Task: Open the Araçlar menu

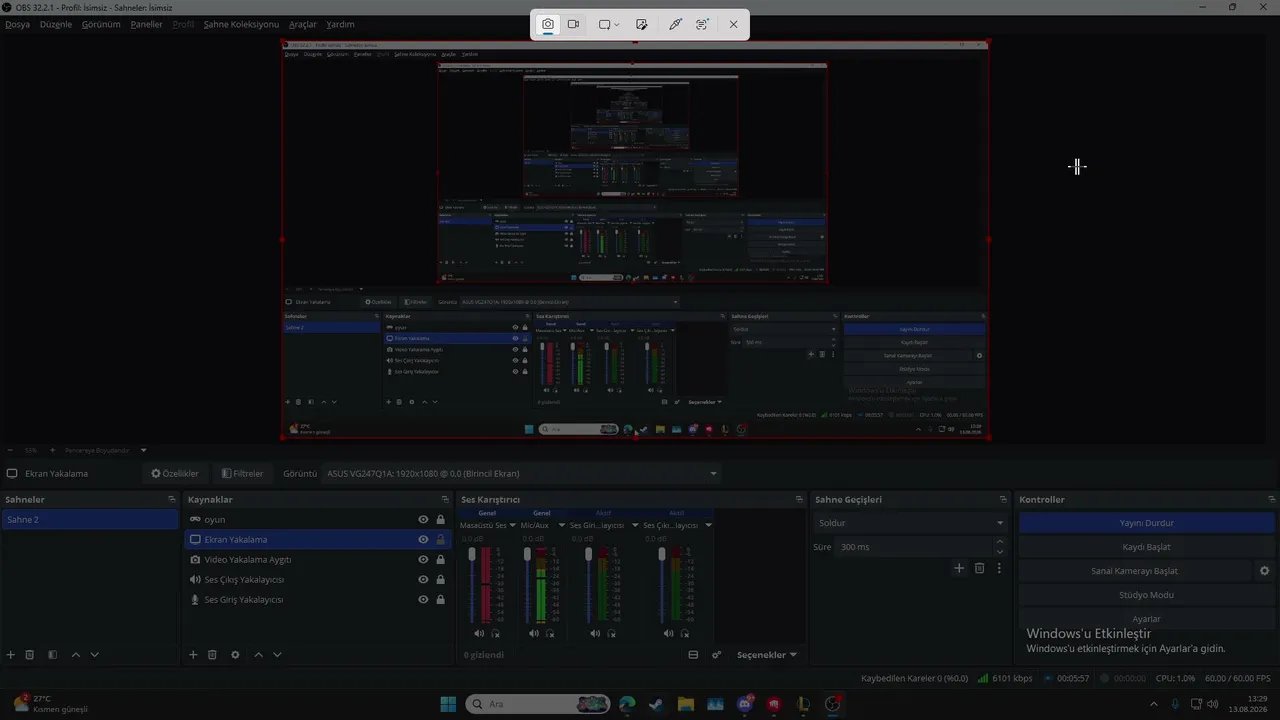Action: (303, 24)
